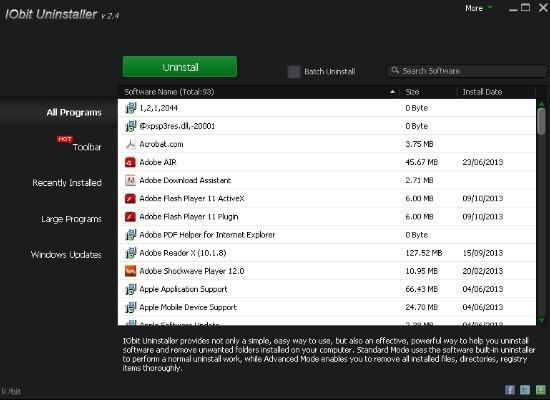Select Adobe Flash Player 11 Plugin text
This screenshot has width=550, height=400.
(189, 217)
